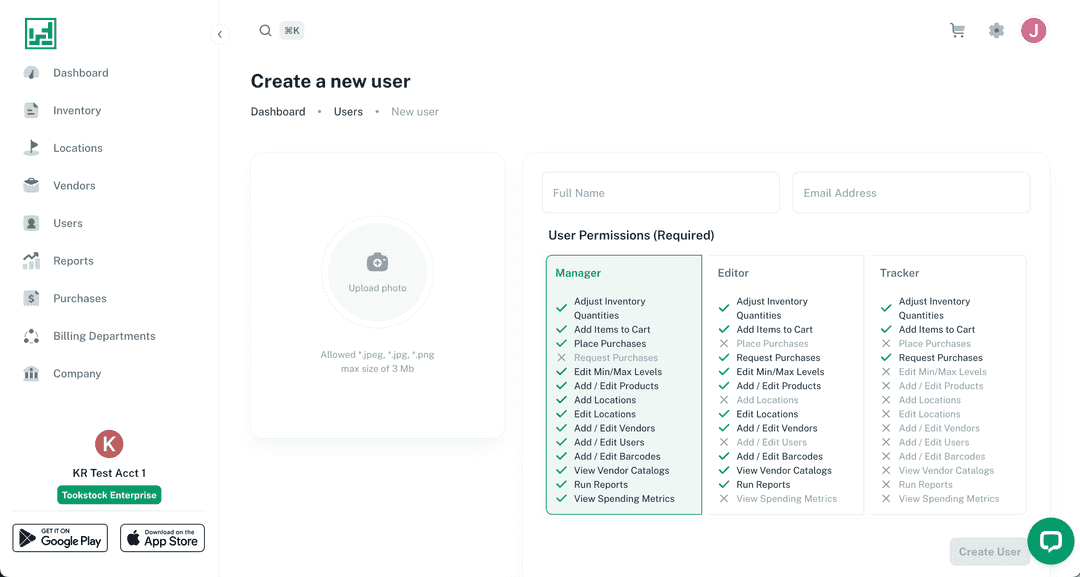Click the Email Address field
The height and width of the screenshot is (577, 1080).
click(x=910, y=193)
